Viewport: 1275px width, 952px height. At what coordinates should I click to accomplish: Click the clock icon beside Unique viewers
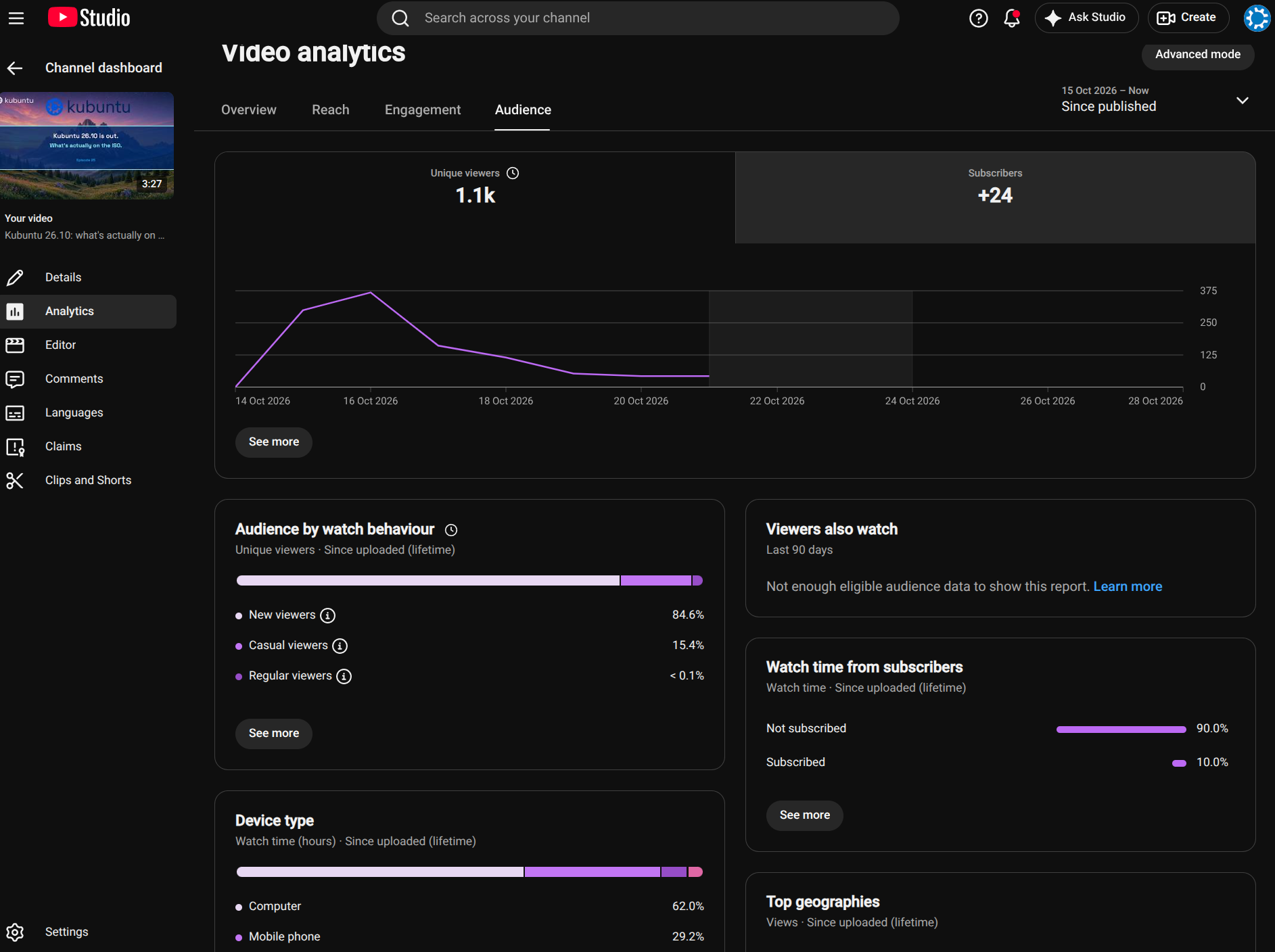coord(513,173)
